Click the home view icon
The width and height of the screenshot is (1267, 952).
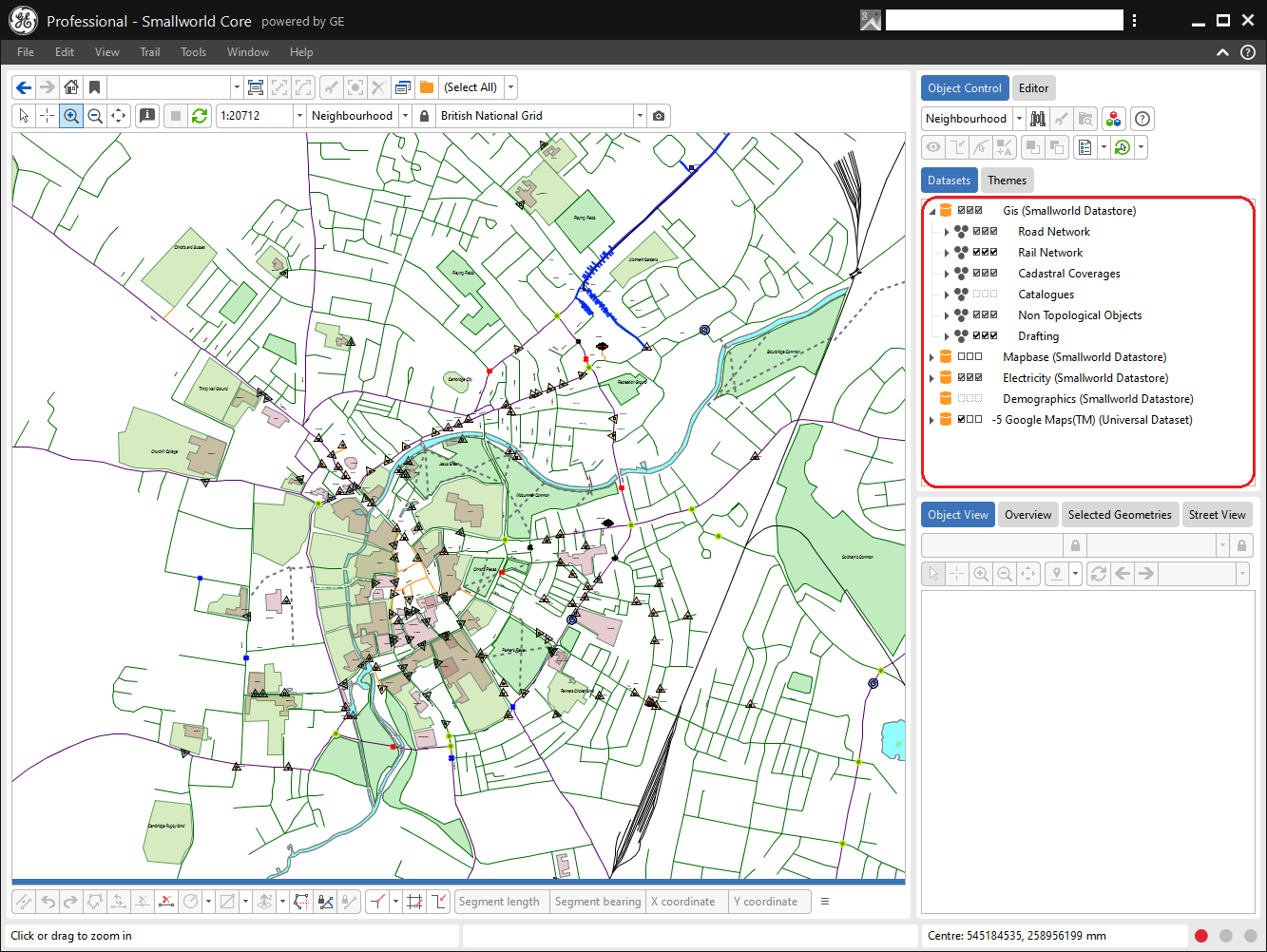71,87
